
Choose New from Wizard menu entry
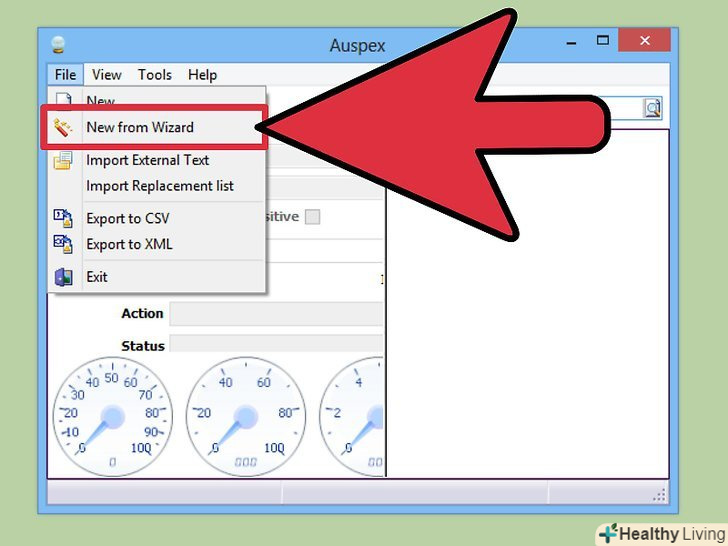[155, 127]
